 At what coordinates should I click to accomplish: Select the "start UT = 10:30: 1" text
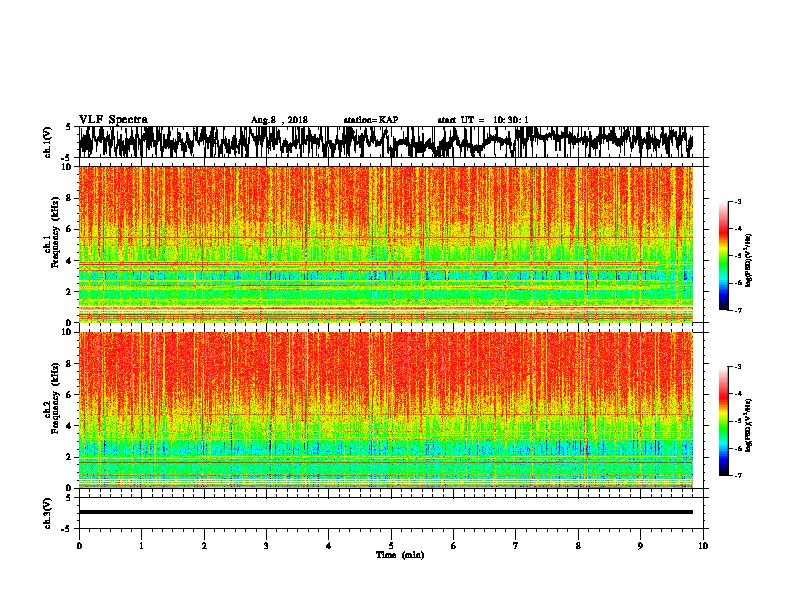[x=483, y=120]
